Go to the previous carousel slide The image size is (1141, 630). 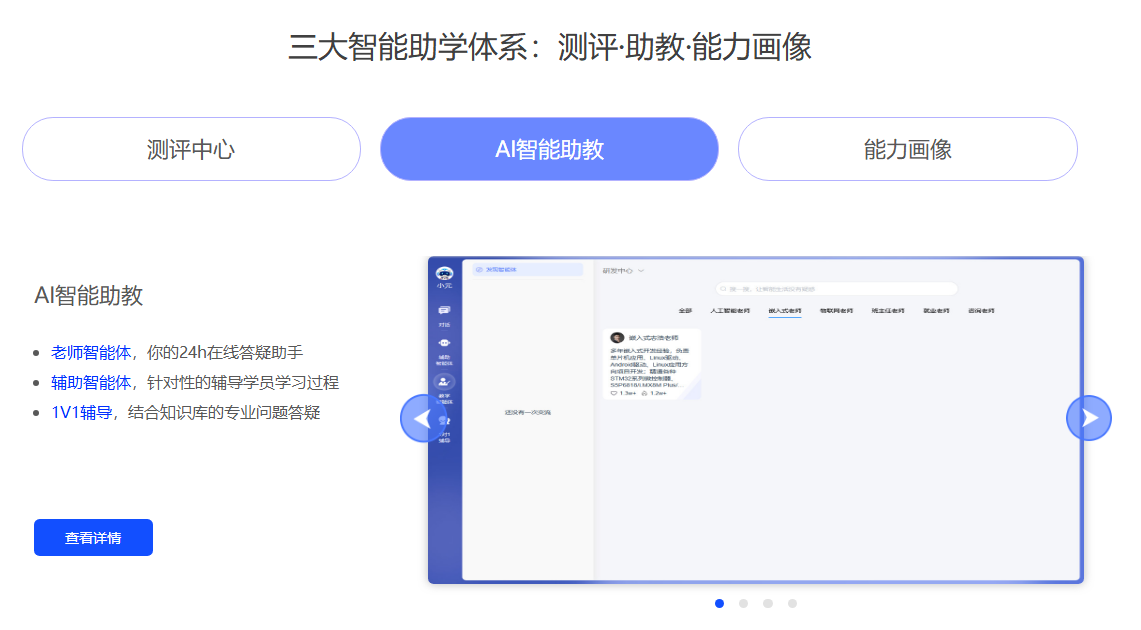click(x=423, y=418)
